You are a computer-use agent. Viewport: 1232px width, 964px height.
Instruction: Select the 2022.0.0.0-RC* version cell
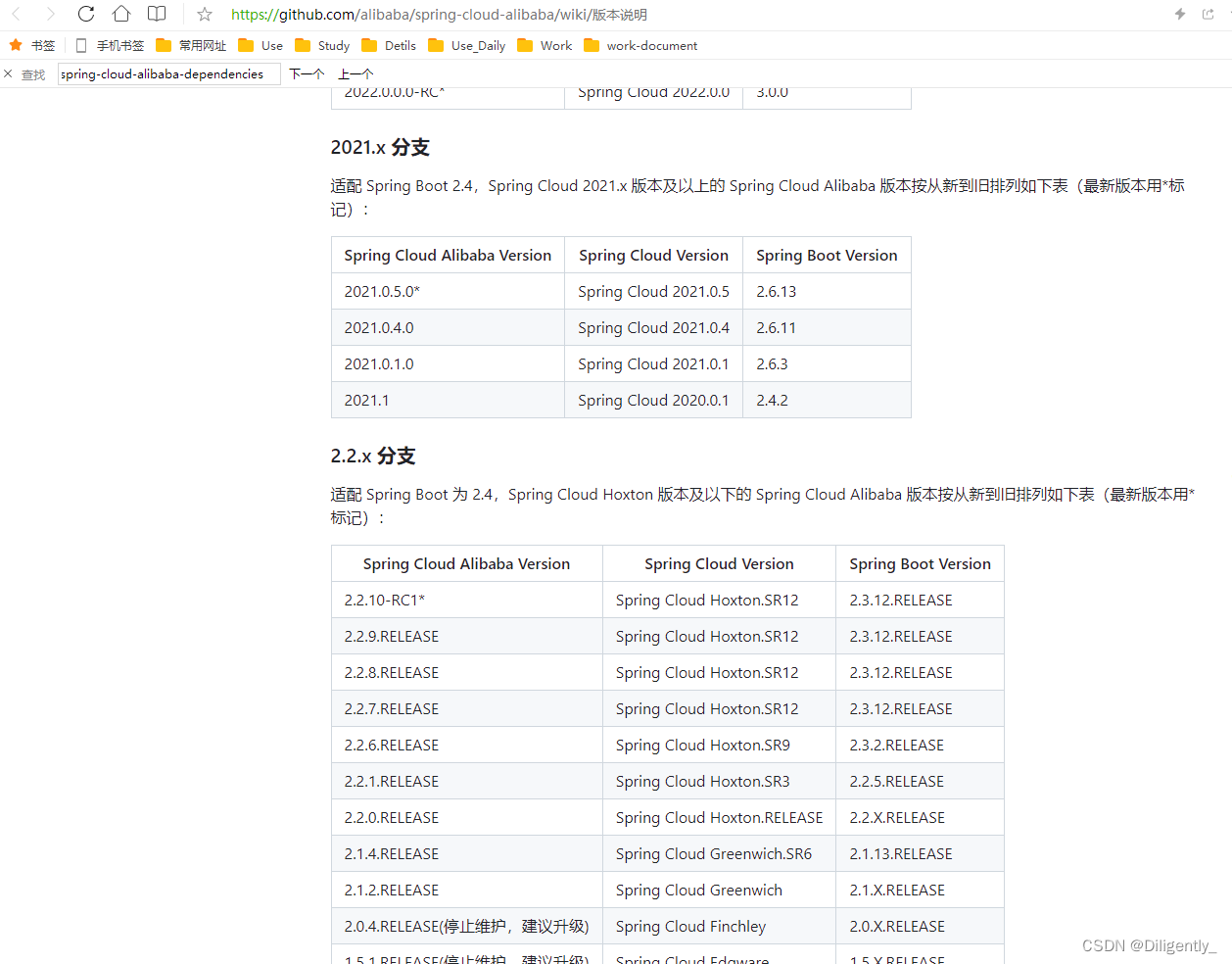[x=448, y=98]
